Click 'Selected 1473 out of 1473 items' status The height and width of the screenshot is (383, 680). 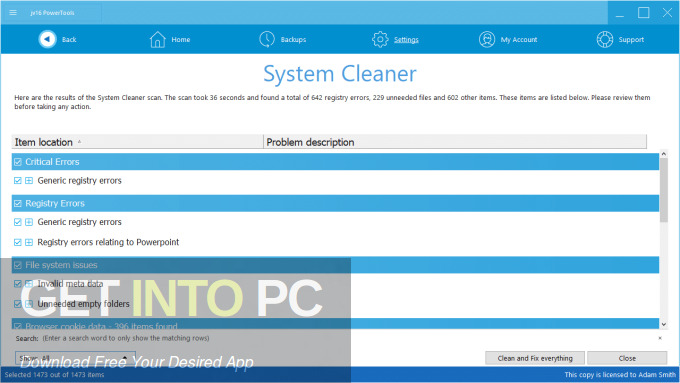coord(54,375)
